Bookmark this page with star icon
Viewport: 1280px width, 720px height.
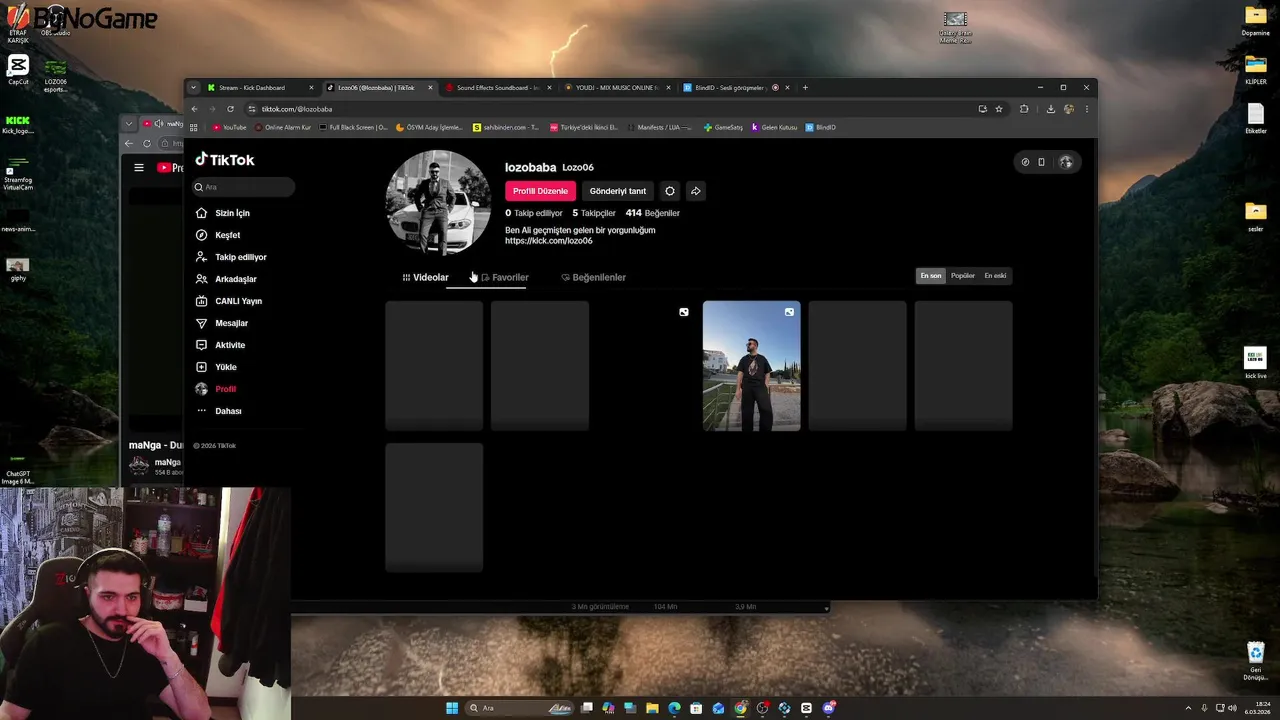click(x=999, y=109)
